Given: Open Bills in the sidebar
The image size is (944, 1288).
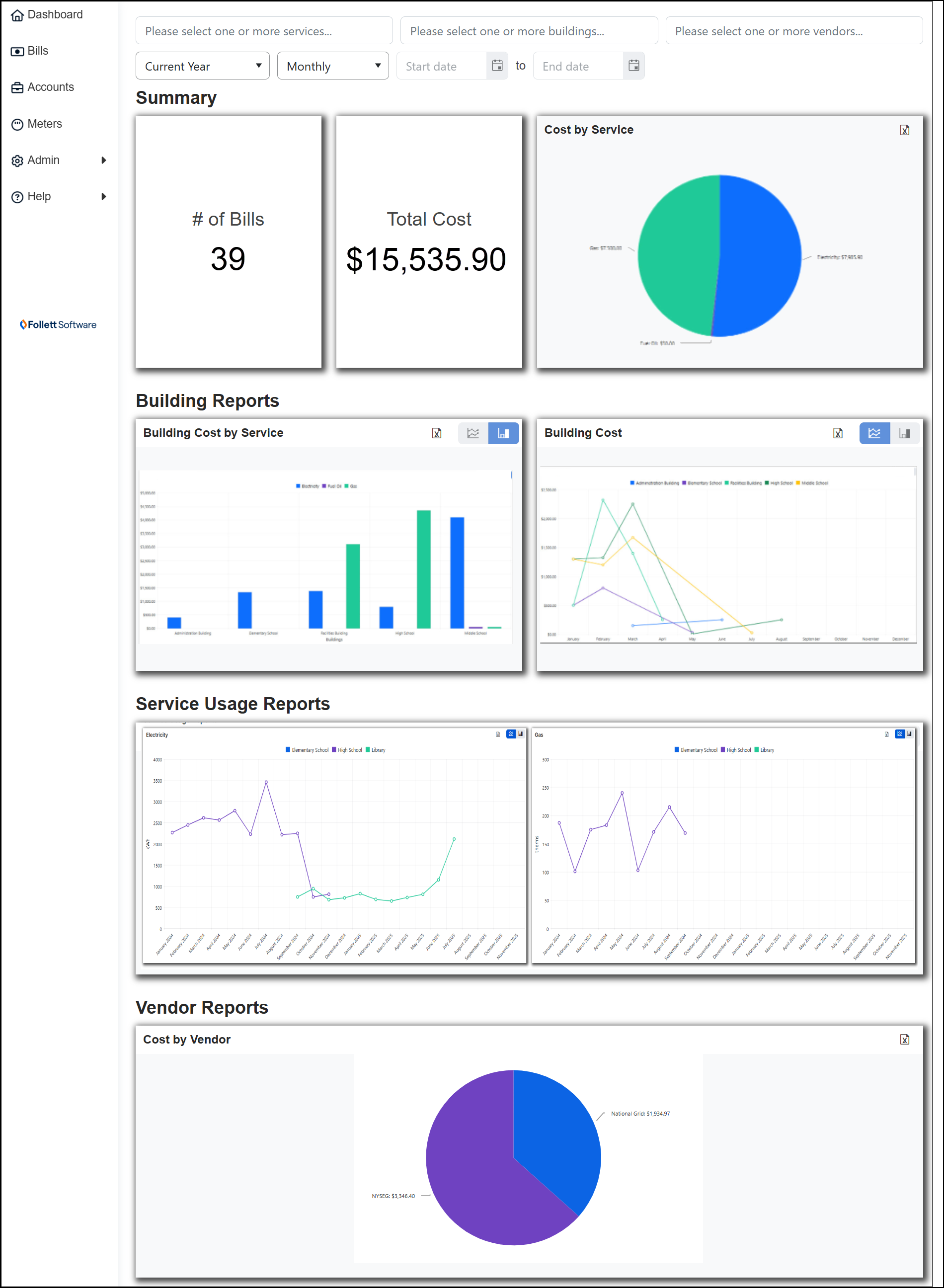Looking at the screenshot, I should pos(38,51).
